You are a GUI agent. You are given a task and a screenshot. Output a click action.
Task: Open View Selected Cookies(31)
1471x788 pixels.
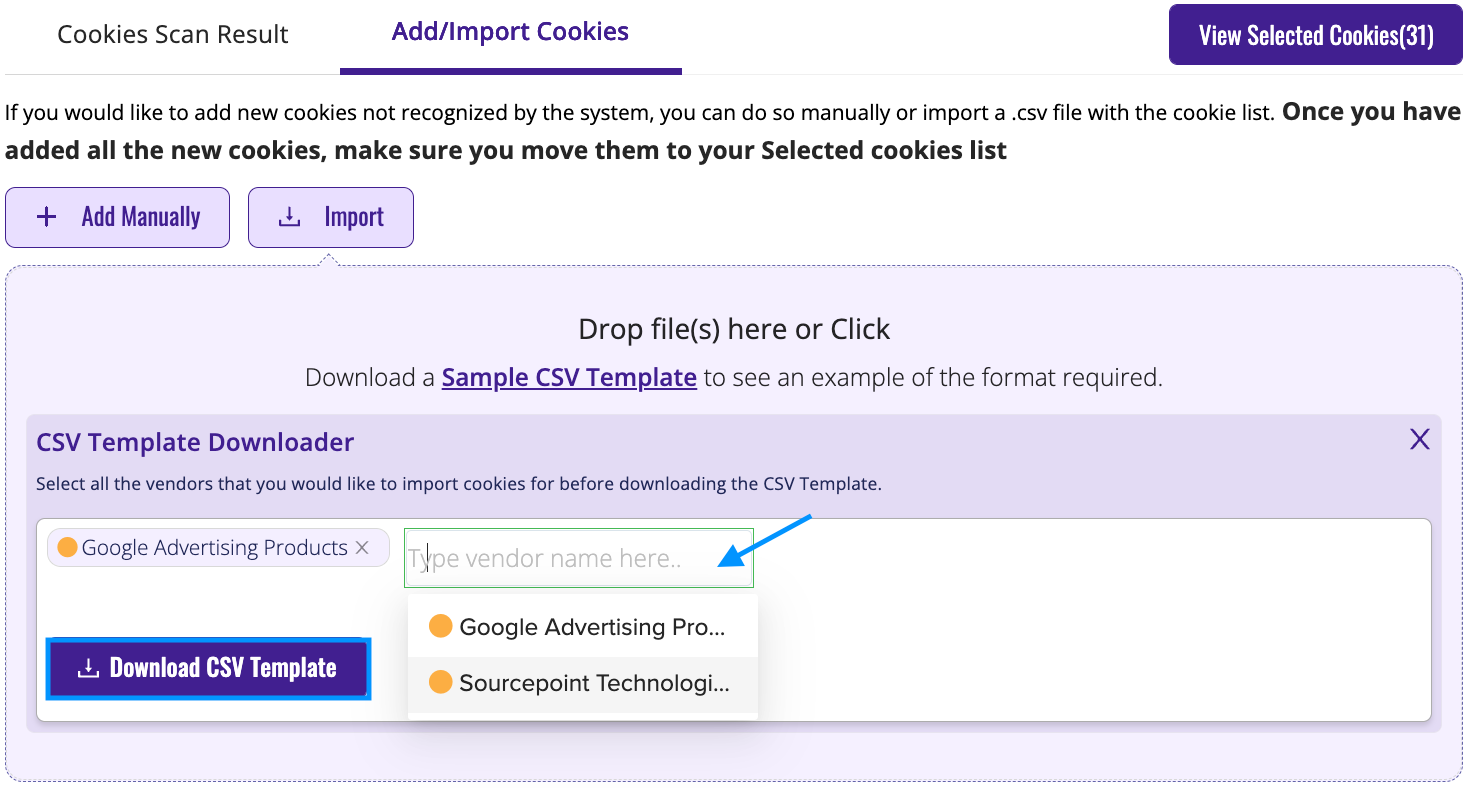(x=1316, y=35)
